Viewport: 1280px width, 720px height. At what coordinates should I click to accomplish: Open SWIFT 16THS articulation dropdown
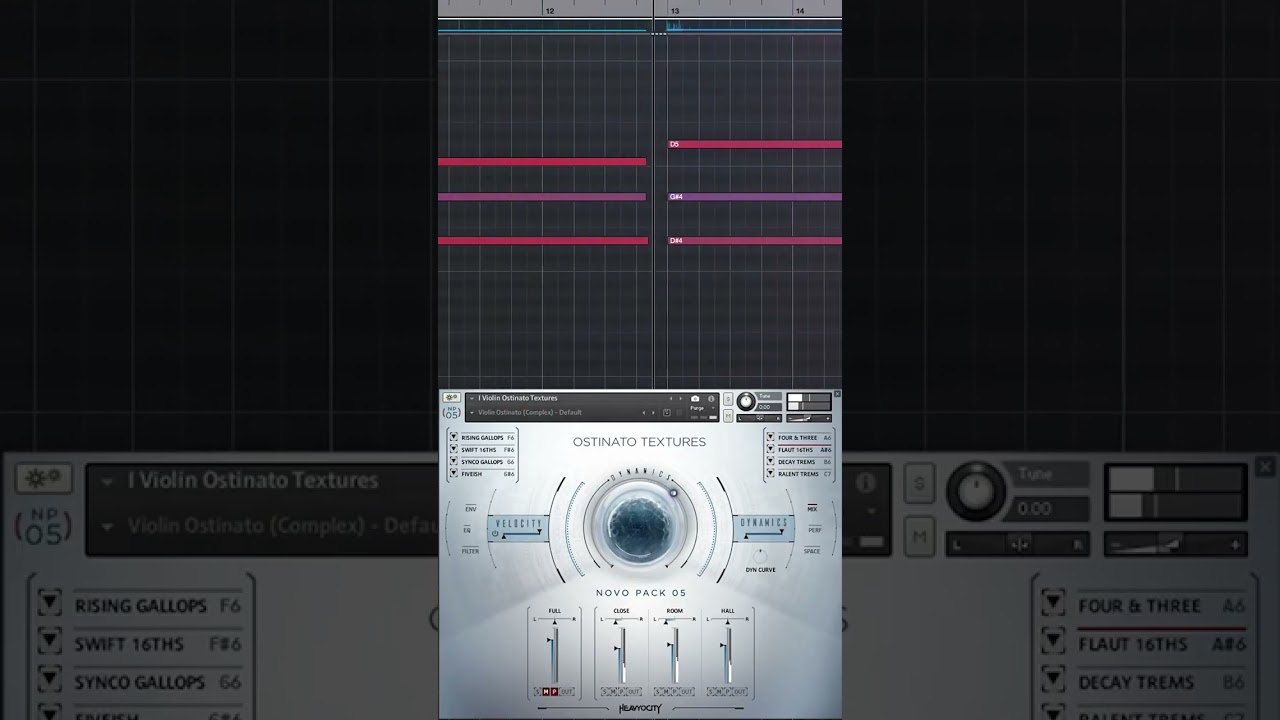click(453, 449)
